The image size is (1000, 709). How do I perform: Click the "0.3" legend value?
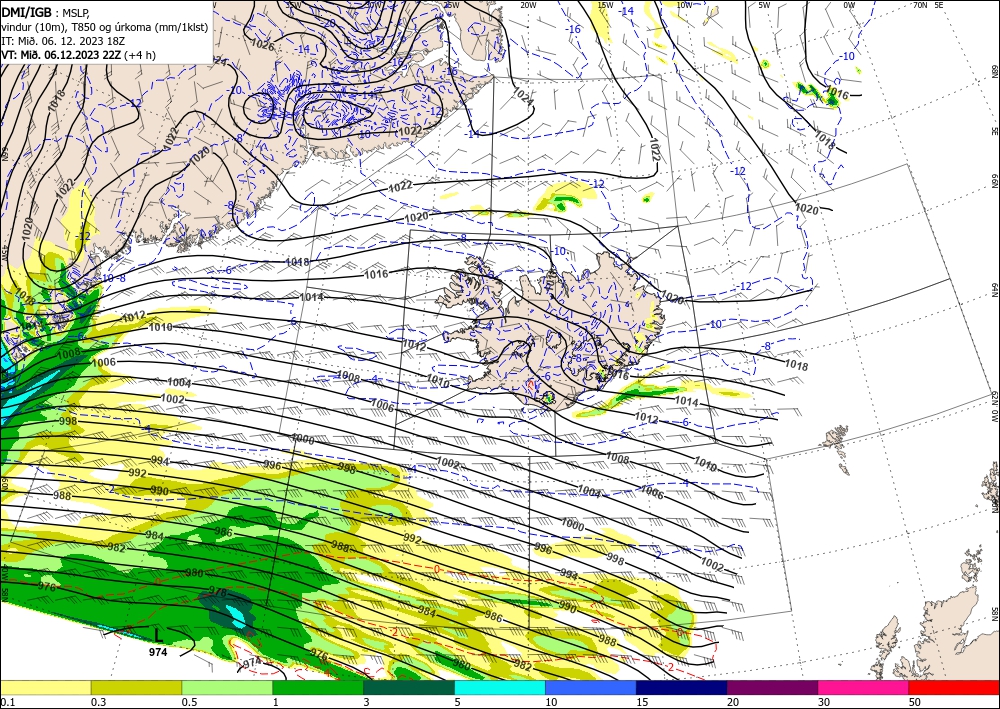pos(98,702)
